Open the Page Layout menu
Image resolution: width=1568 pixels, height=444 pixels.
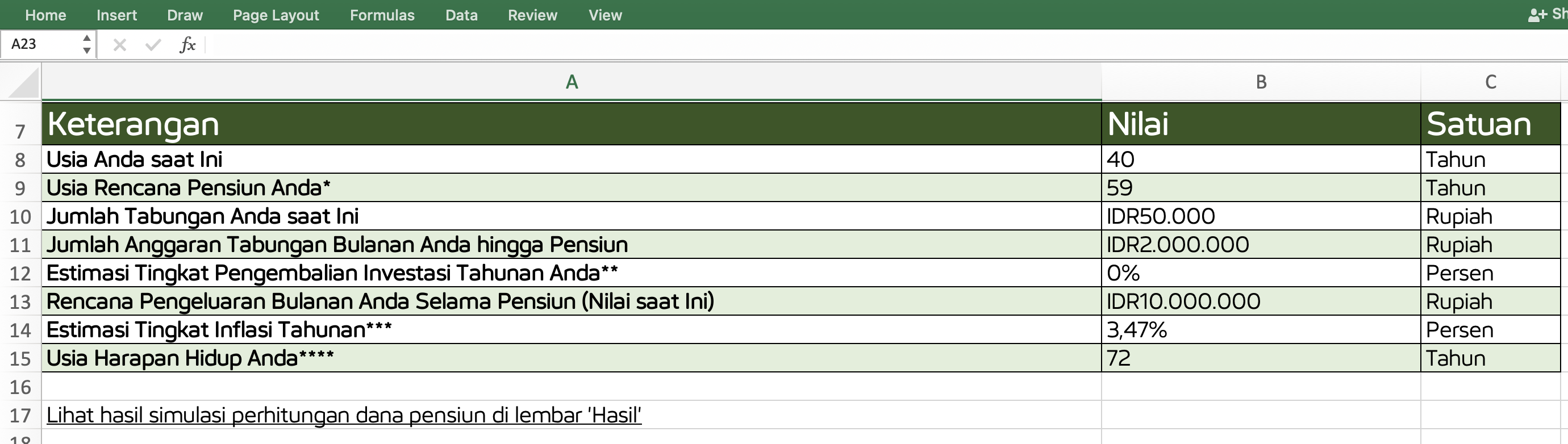(275, 15)
